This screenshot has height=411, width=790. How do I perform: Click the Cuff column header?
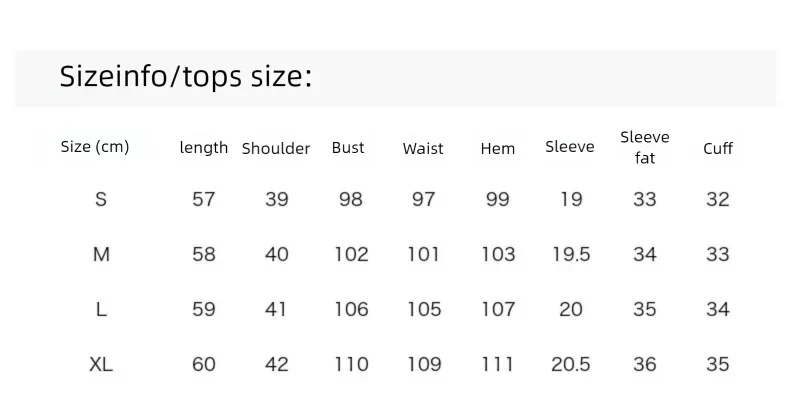tap(718, 149)
